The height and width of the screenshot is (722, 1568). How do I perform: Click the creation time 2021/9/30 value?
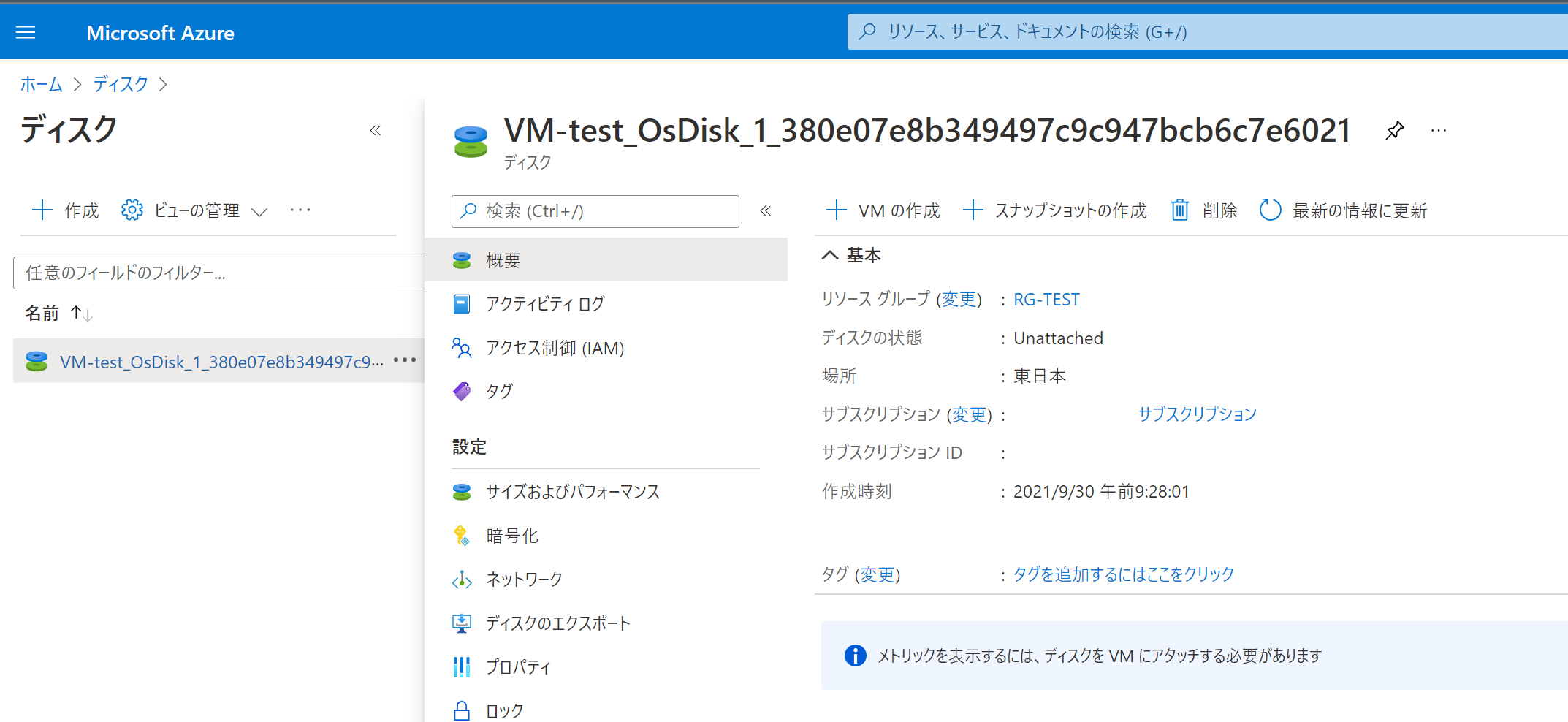(x=1101, y=492)
